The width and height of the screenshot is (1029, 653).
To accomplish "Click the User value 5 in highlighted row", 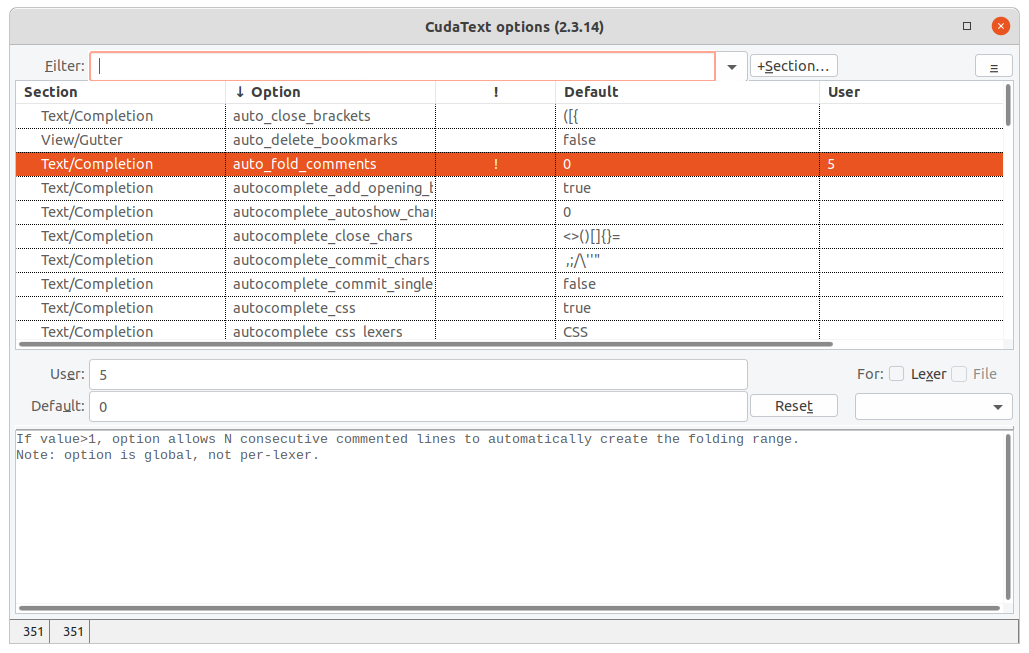I will pyautogui.click(x=911, y=164).
